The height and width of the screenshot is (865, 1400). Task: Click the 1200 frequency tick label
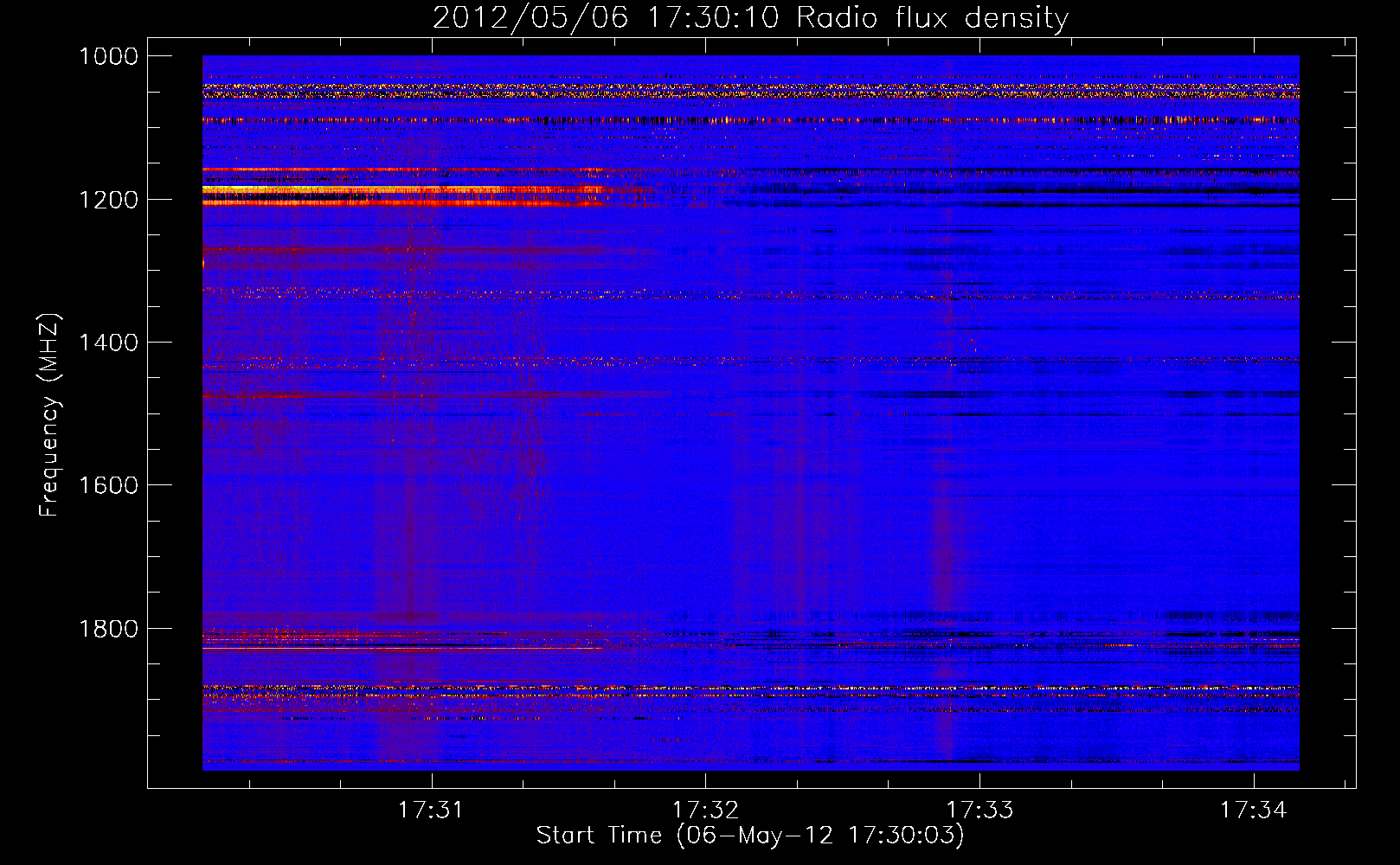tap(108, 200)
